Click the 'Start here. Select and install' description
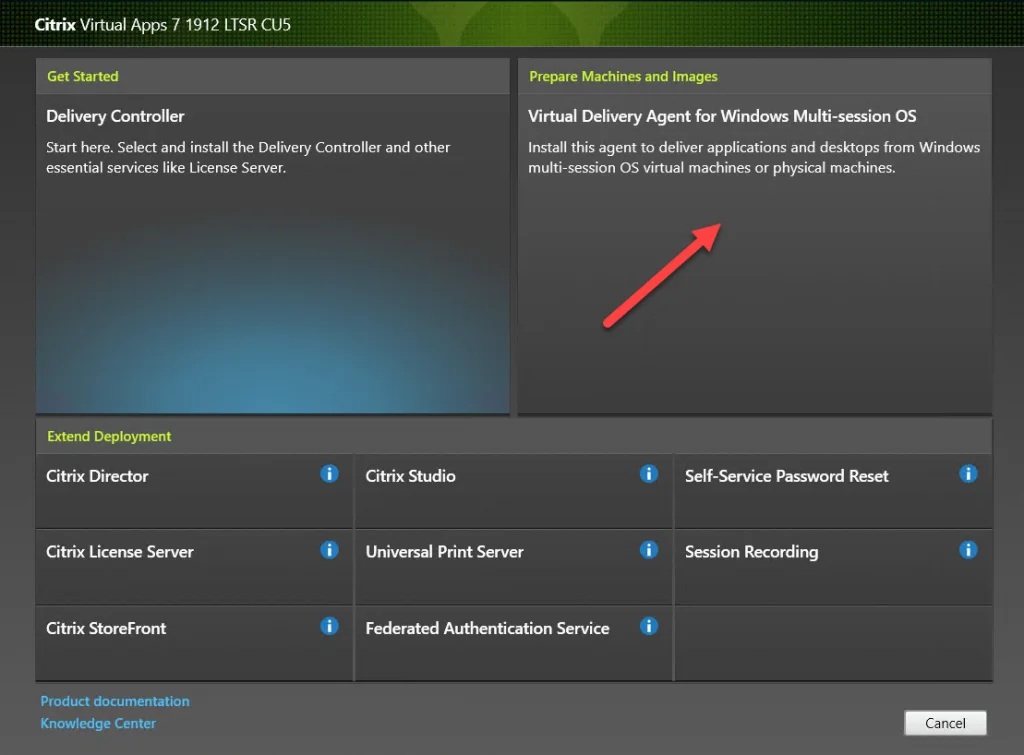The height and width of the screenshot is (755, 1024). (x=248, y=157)
